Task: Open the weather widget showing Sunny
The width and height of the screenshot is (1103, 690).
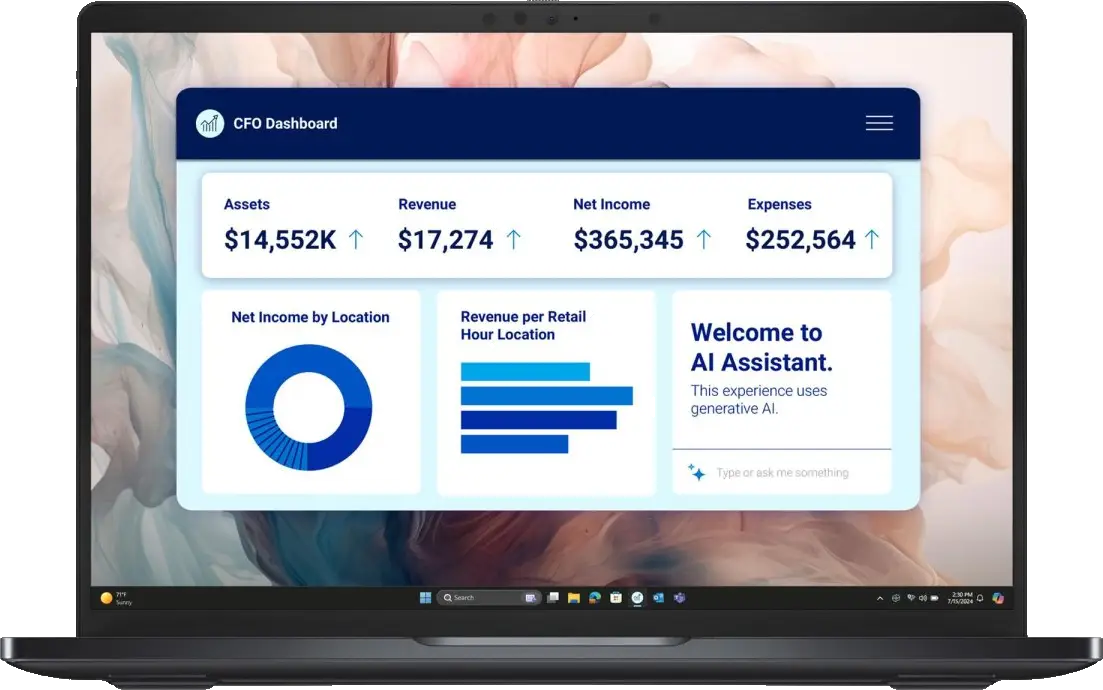Action: tap(115, 598)
